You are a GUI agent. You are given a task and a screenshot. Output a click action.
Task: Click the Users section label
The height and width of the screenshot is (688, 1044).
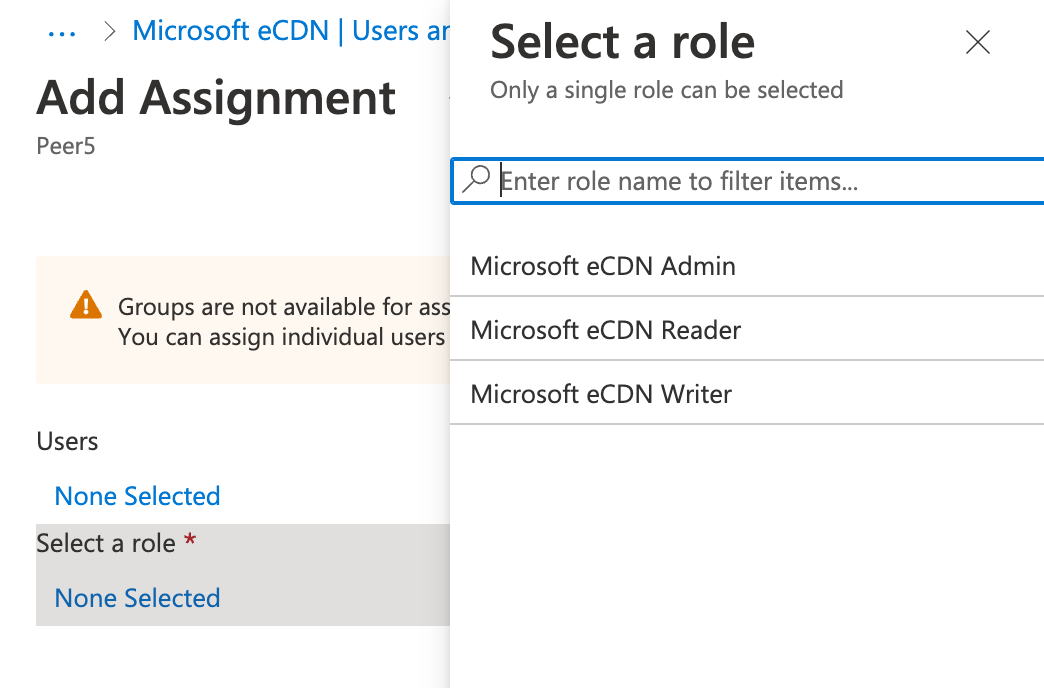click(x=67, y=441)
